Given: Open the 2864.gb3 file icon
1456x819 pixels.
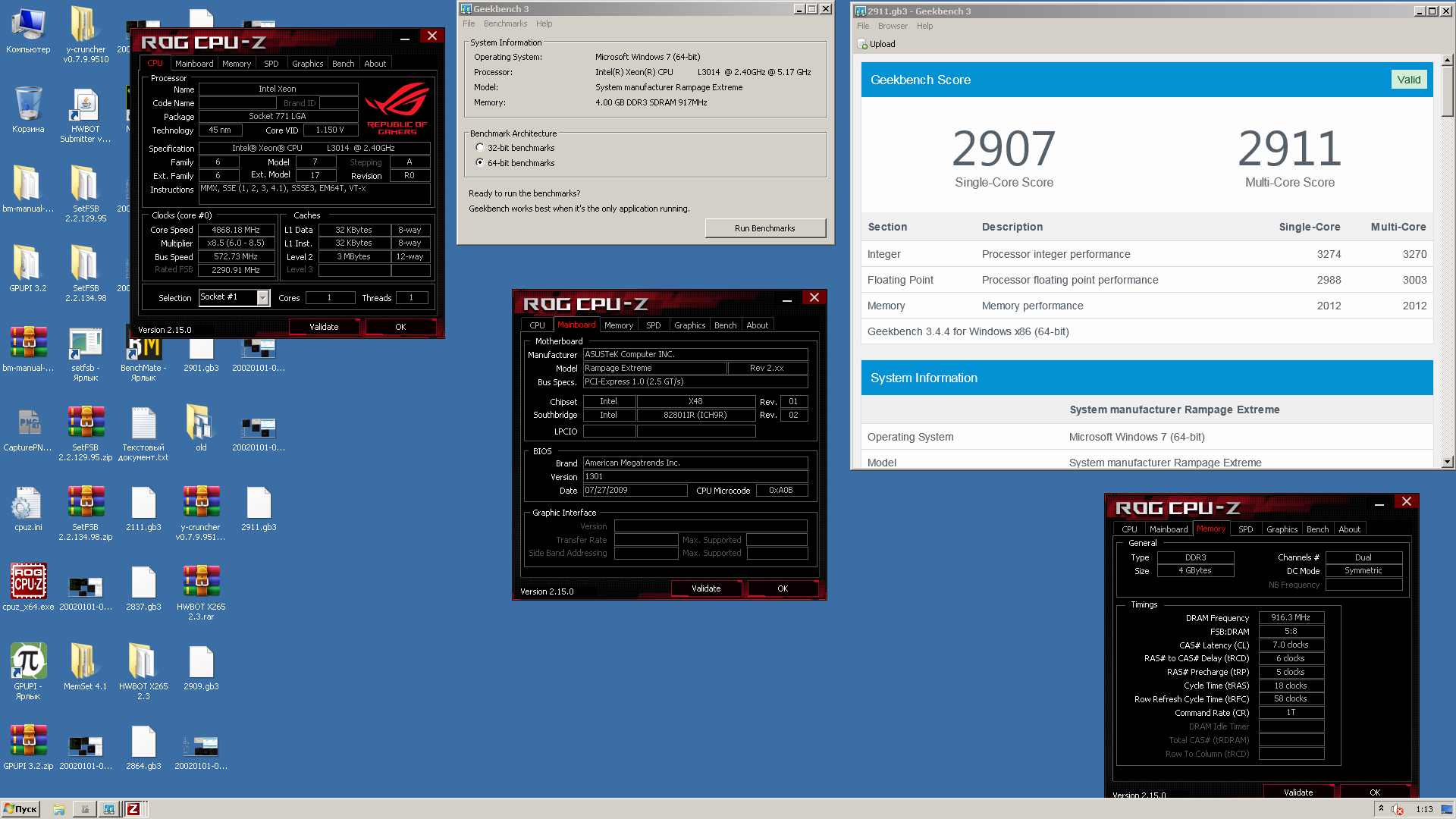Looking at the screenshot, I should tap(143, 747).
